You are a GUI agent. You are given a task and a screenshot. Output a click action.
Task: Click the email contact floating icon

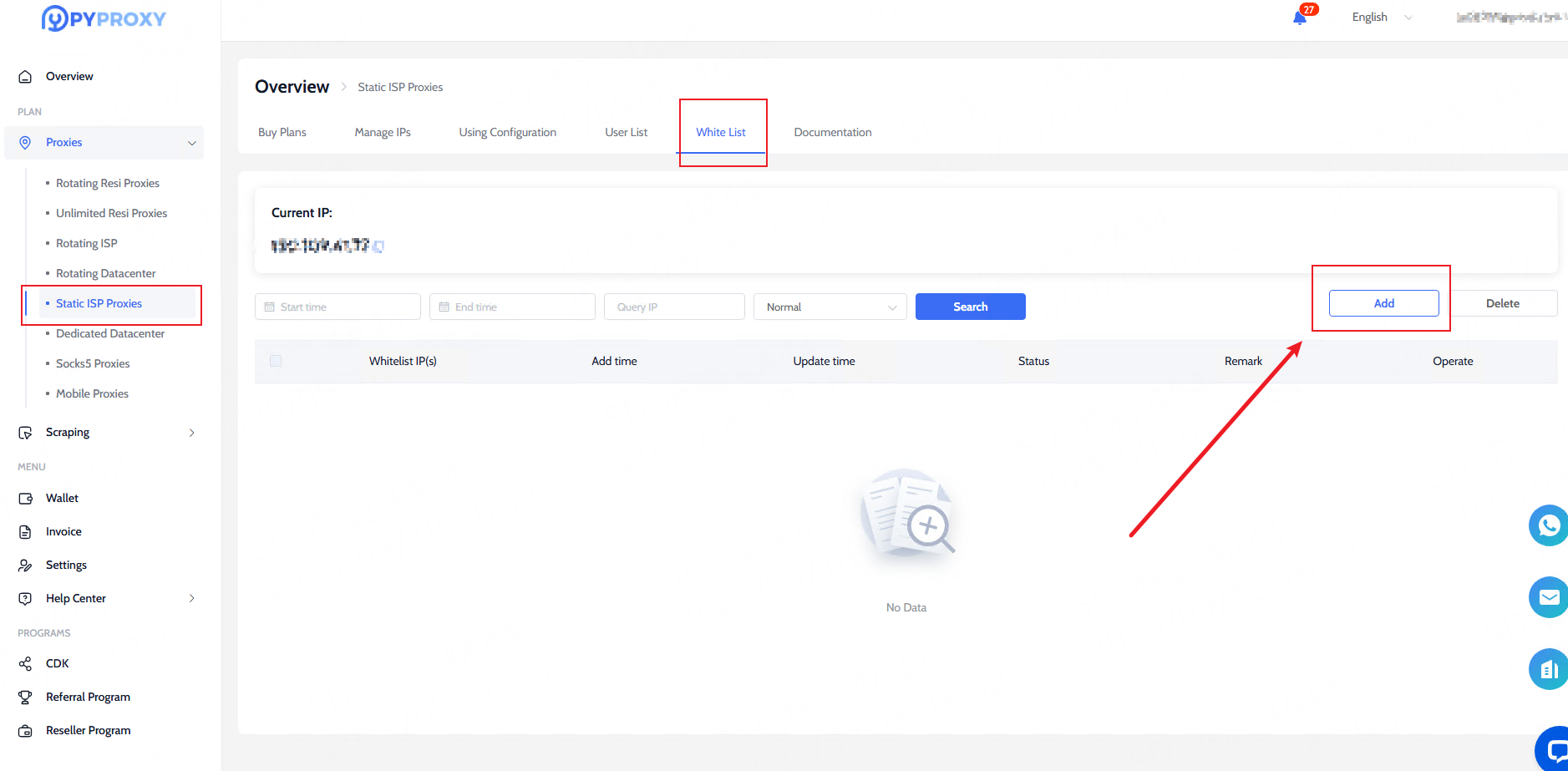[1548, 597]
